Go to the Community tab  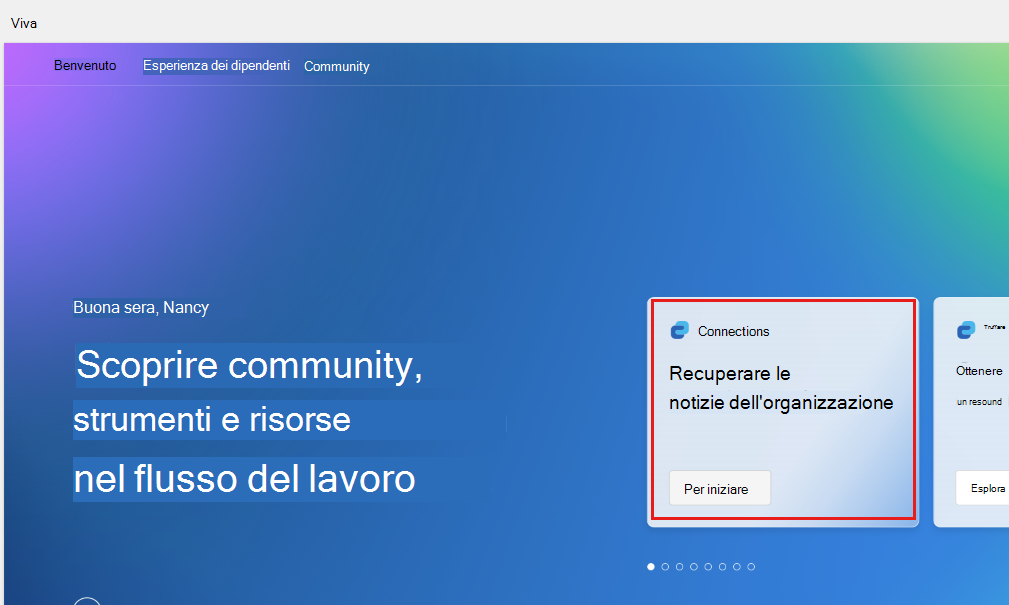click(x=337, y=66)
